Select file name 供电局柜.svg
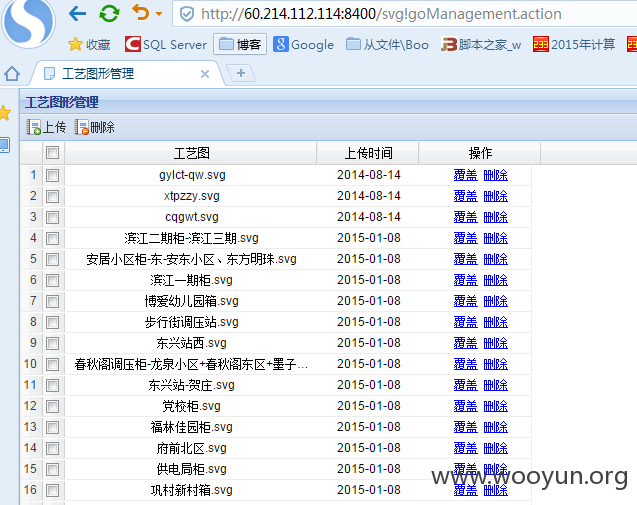Image resolution: width=637 pixels, height=505 pixels. pyautogui.click(x=191, y=469)
